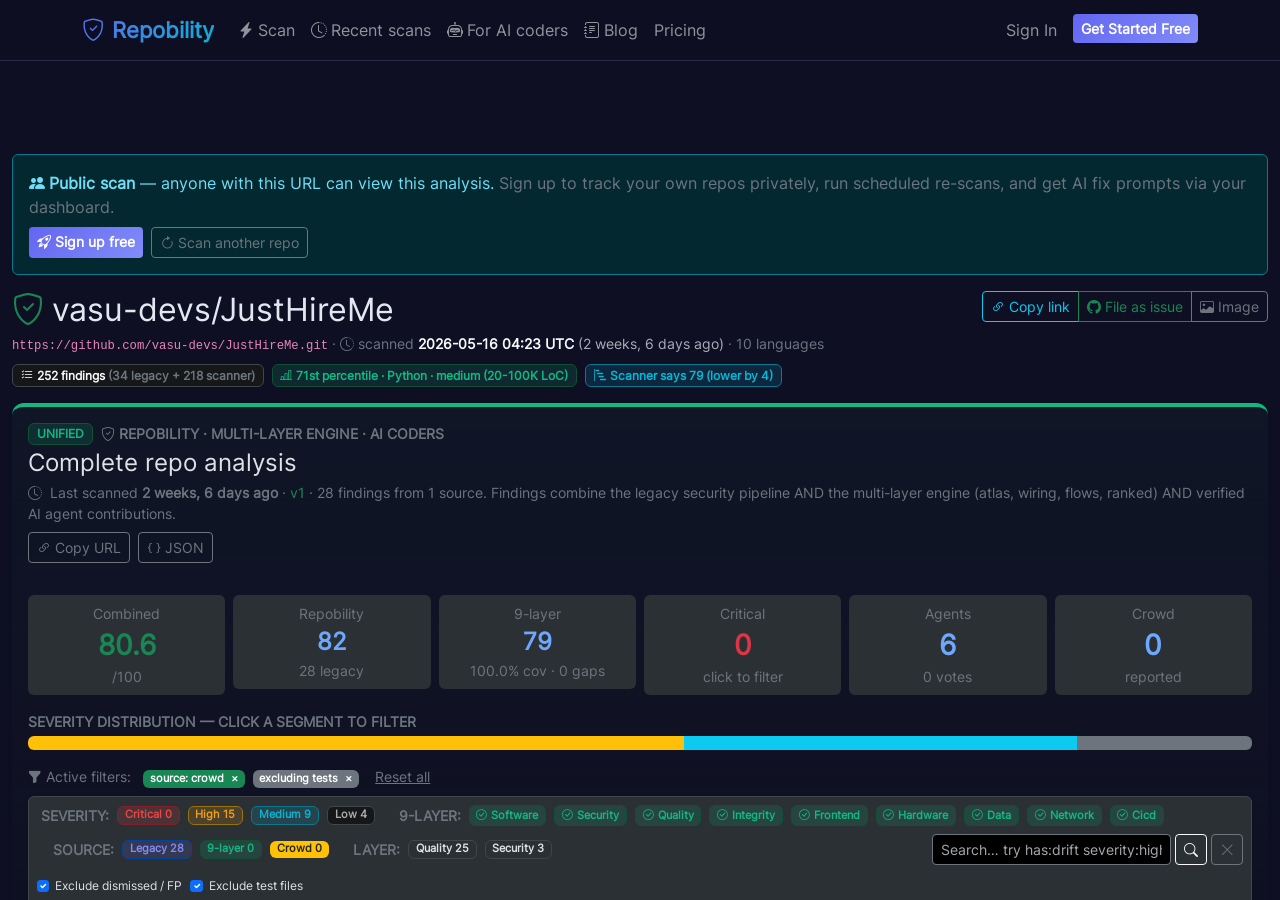Open Recent scans in navigation
The image size is (1280, 900).
coord(371,30)
